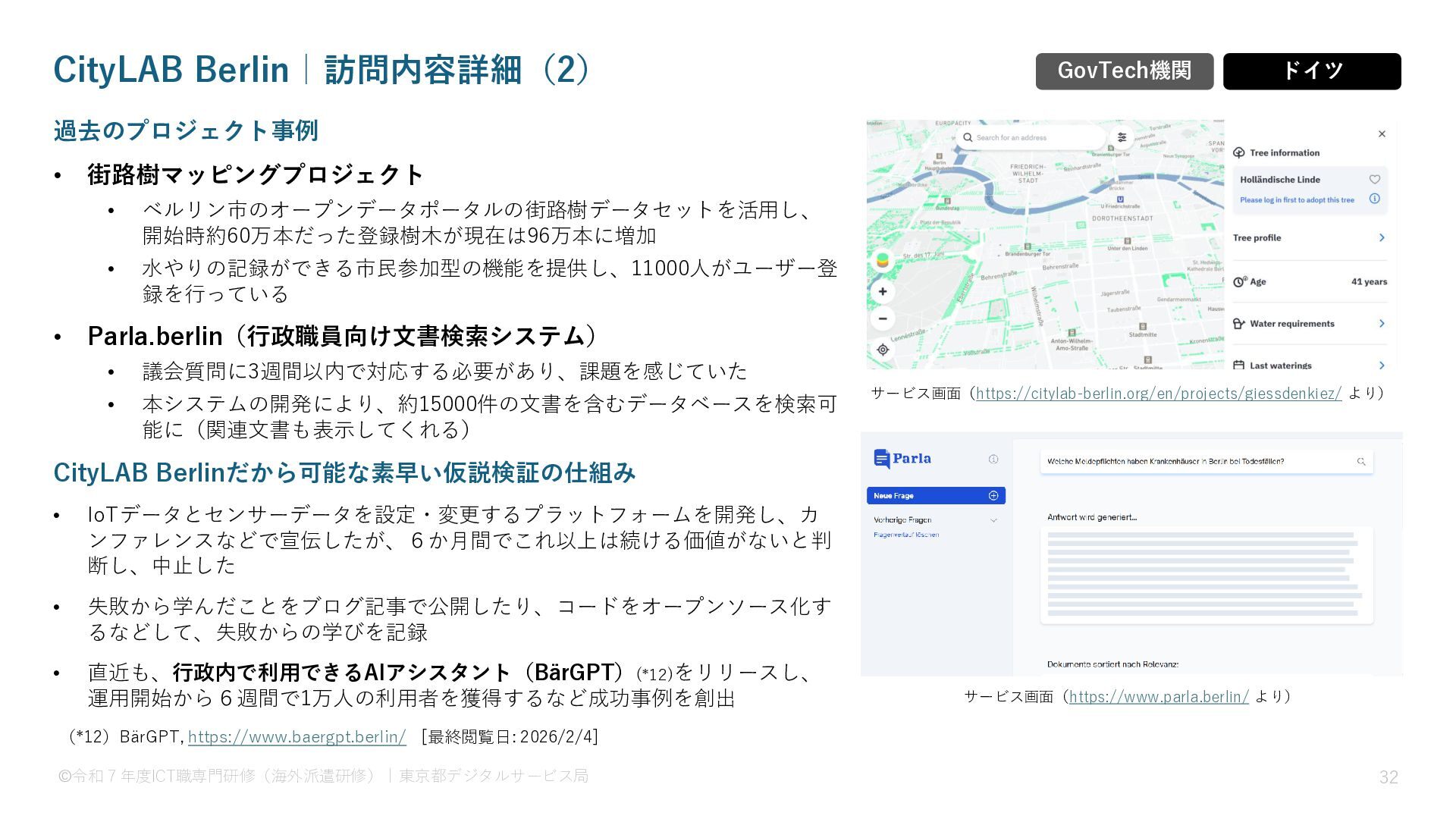Toggle the heart favorite for Holländische Linde
1456x819 pixels.
tap(1374, 180)
